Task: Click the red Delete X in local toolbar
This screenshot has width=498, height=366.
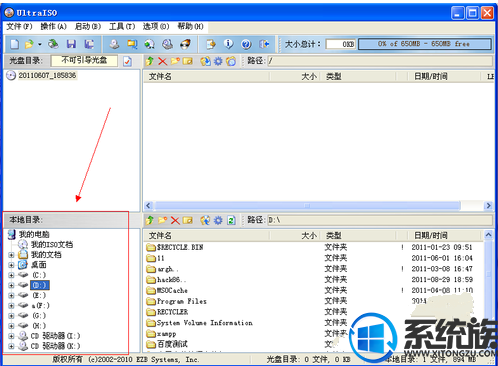Action: [175, 220]
